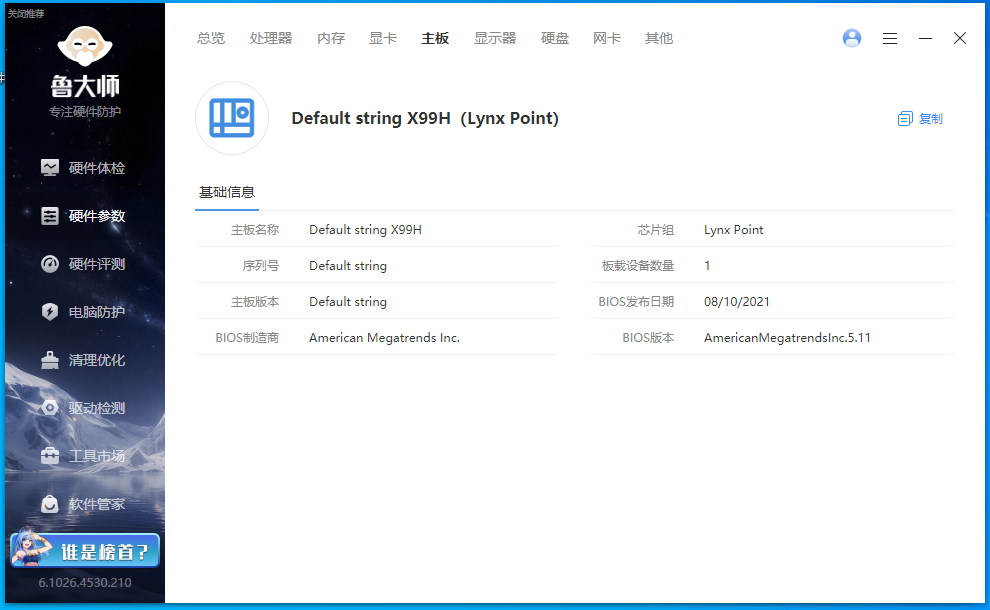Select the 基础信息 basic info tab
The image size is (990, 610).
[x=227, y=192]
